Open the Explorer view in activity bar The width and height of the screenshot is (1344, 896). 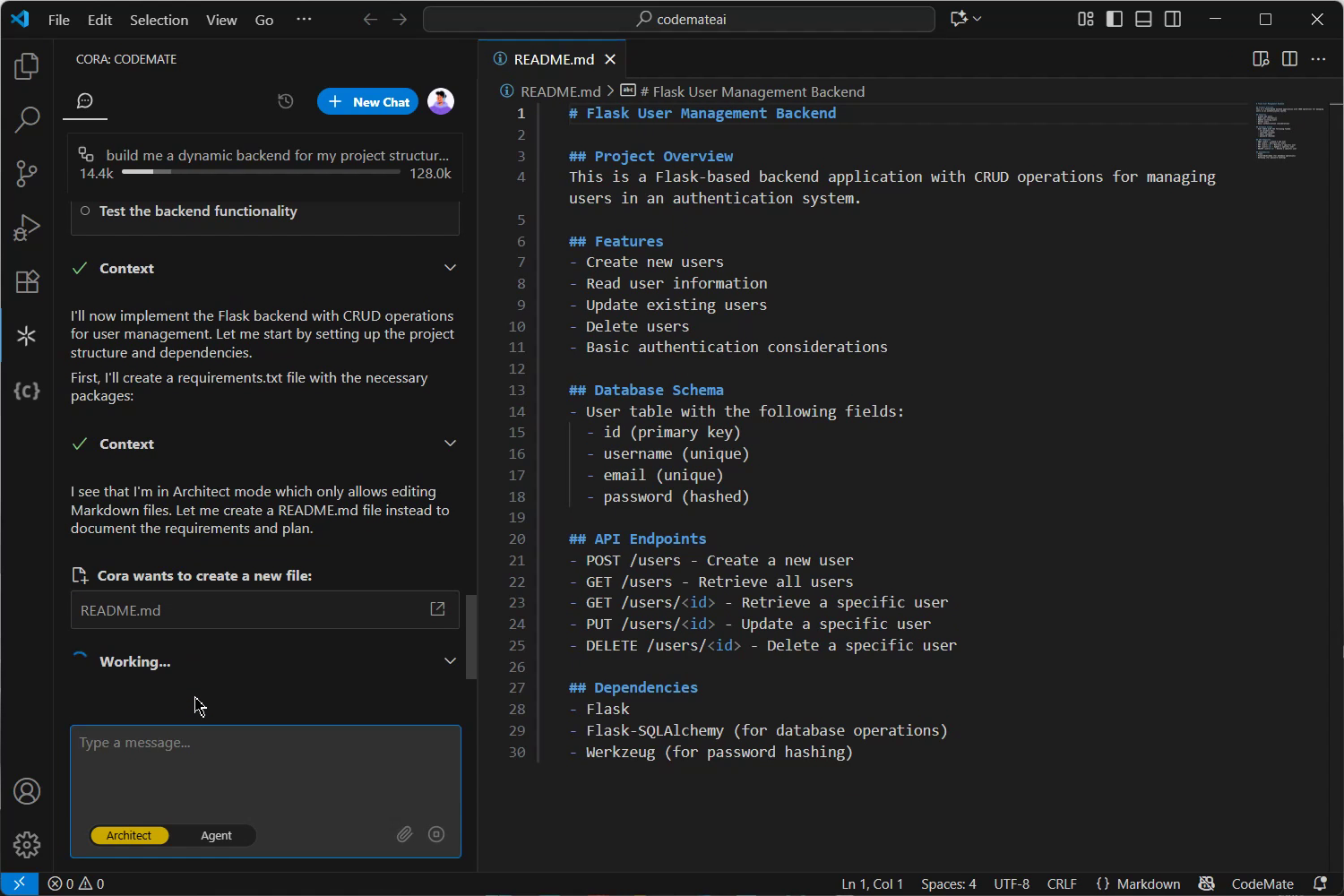click(x=27, y=66)
